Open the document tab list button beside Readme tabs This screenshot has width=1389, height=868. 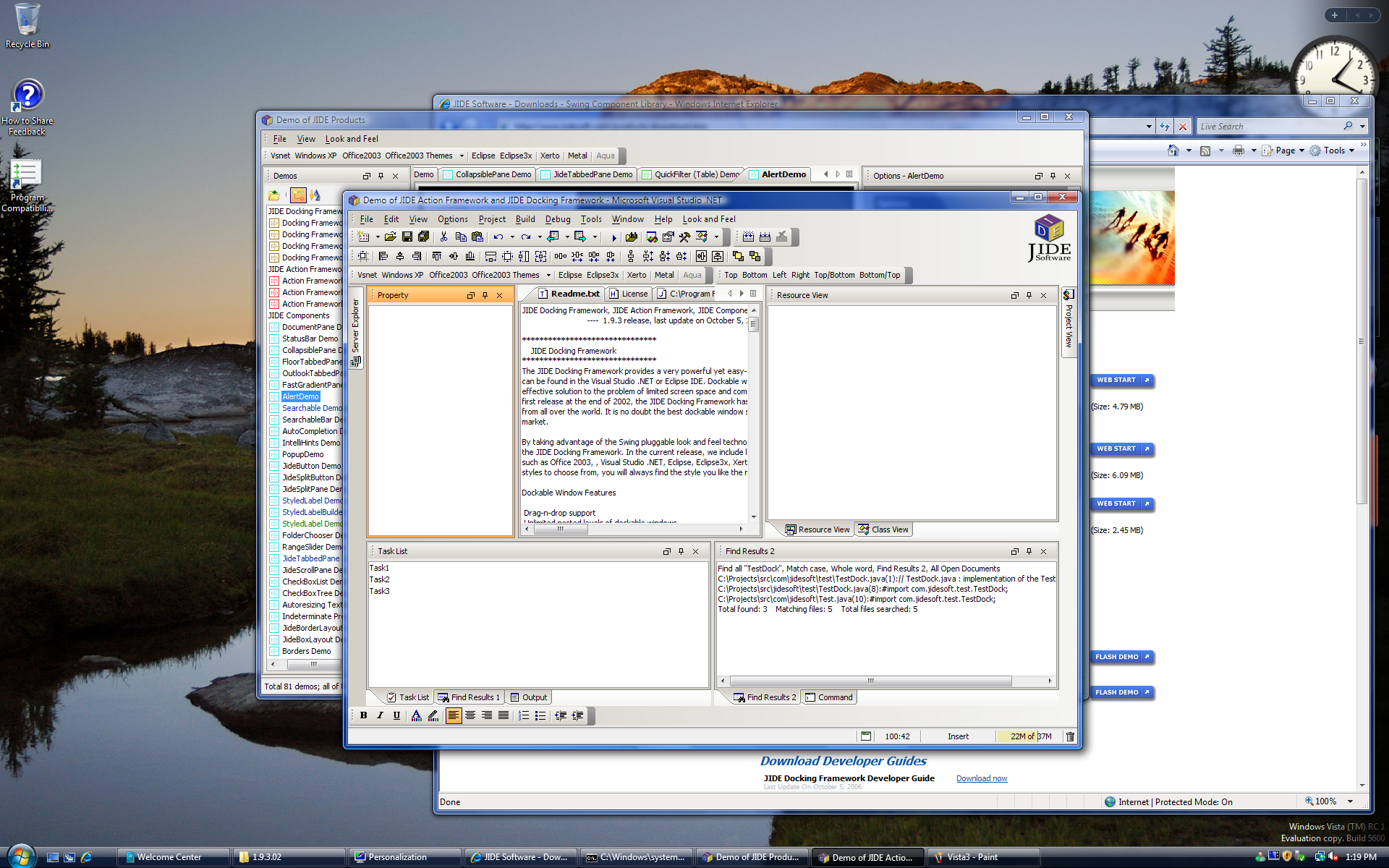tap(753, 294)
